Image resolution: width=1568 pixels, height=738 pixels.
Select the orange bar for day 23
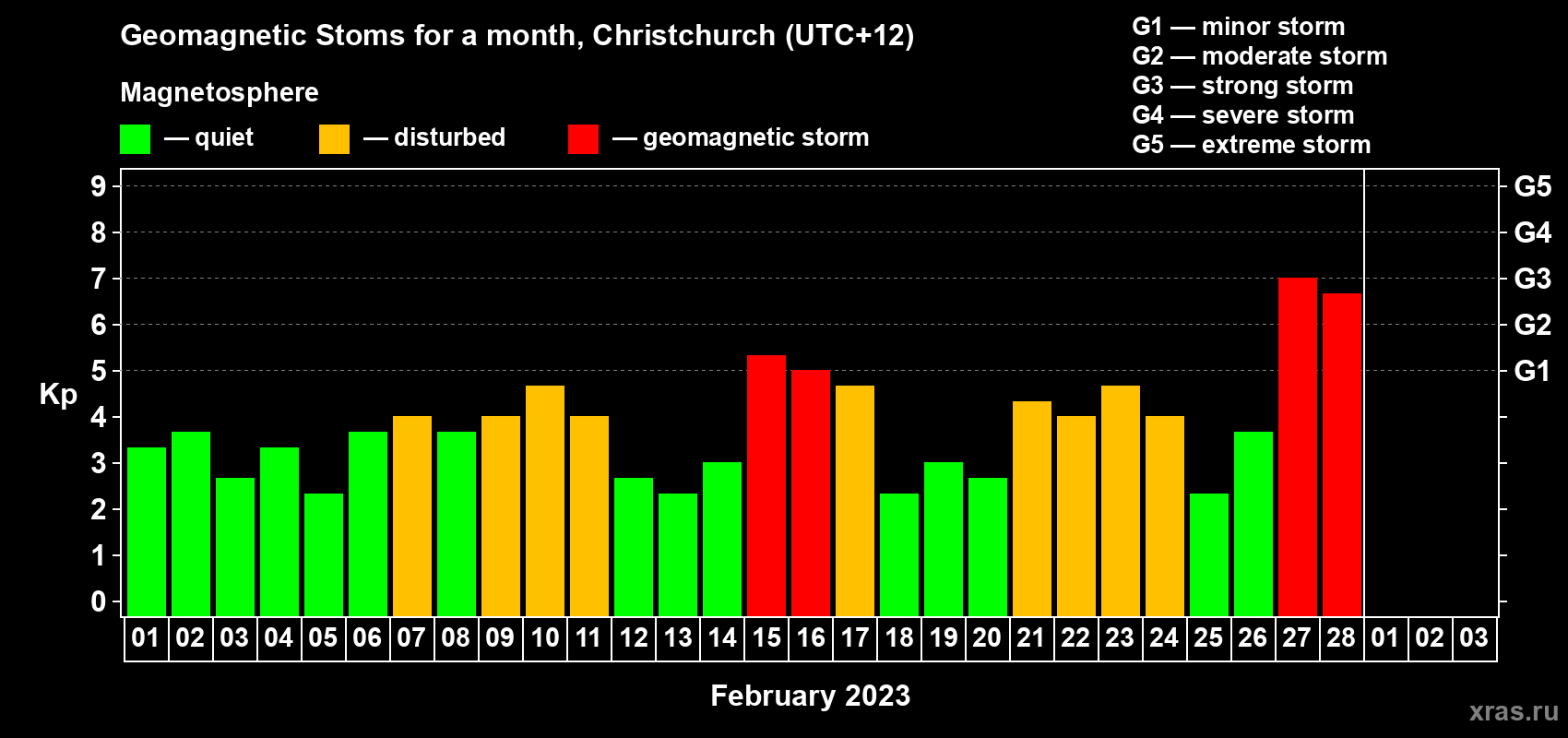(x=1121, y=501)
